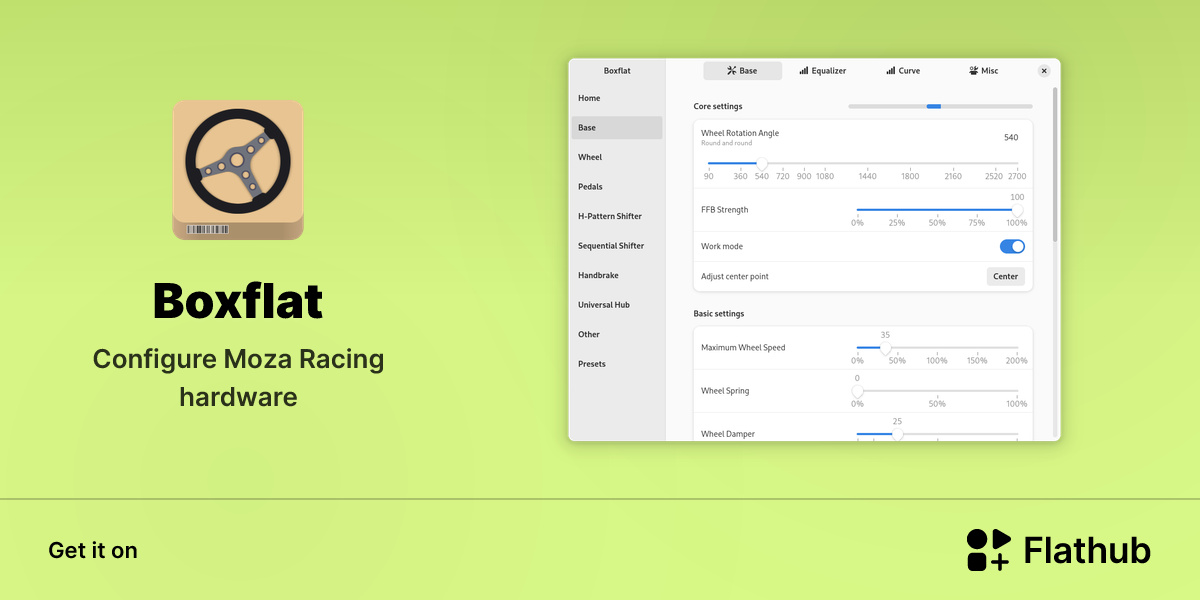The image size is (1200, 600).
Task: Open Sequential Shifter settings
Action: [x=617, y=246]
